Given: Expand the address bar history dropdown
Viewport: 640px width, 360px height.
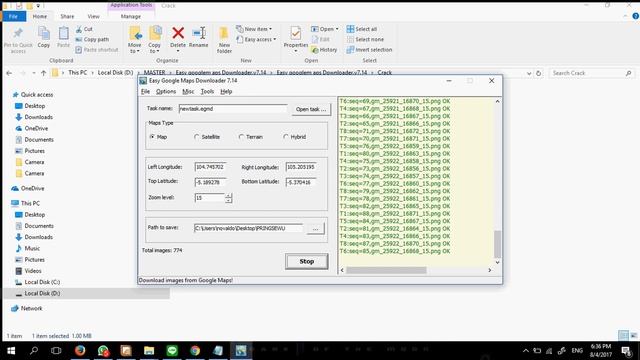Looking at the screenshot, I should 529,73.
